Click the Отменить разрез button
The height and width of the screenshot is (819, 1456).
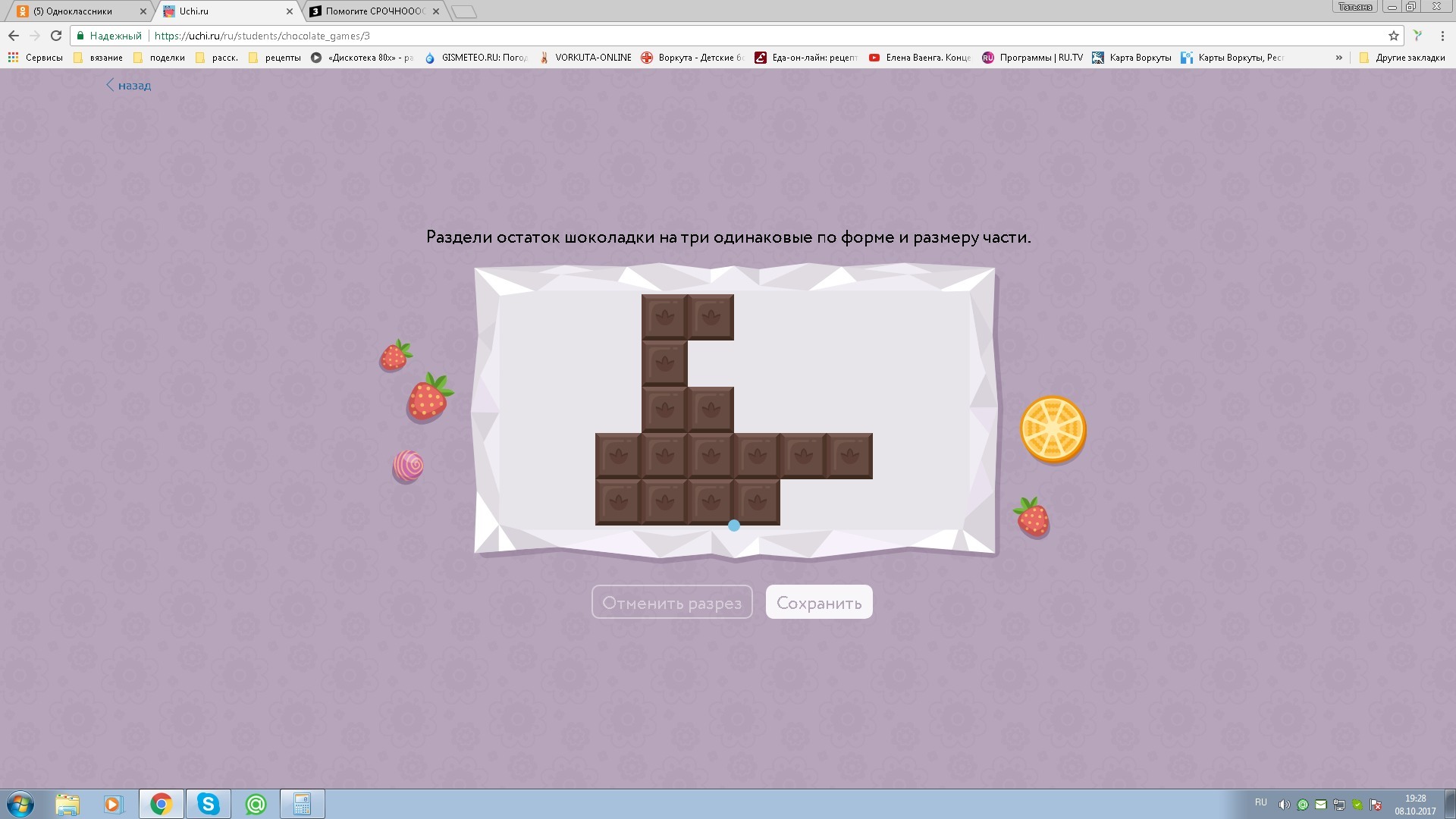pyautogui.click(x=671, y=603)
